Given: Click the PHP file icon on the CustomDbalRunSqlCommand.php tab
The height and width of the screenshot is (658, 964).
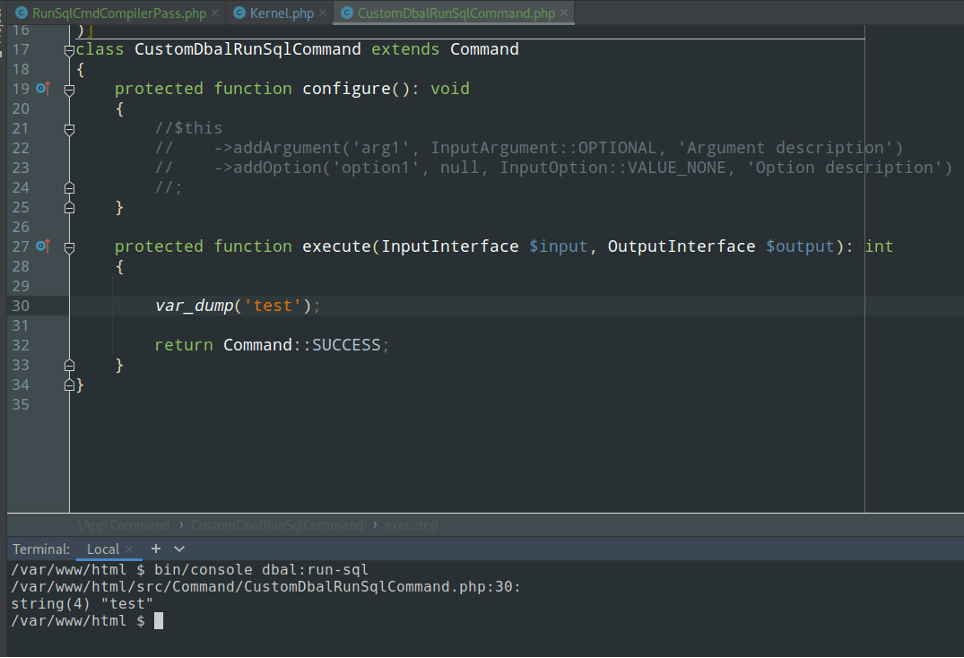Looking at the screenshot, I should tap(347, 14).
